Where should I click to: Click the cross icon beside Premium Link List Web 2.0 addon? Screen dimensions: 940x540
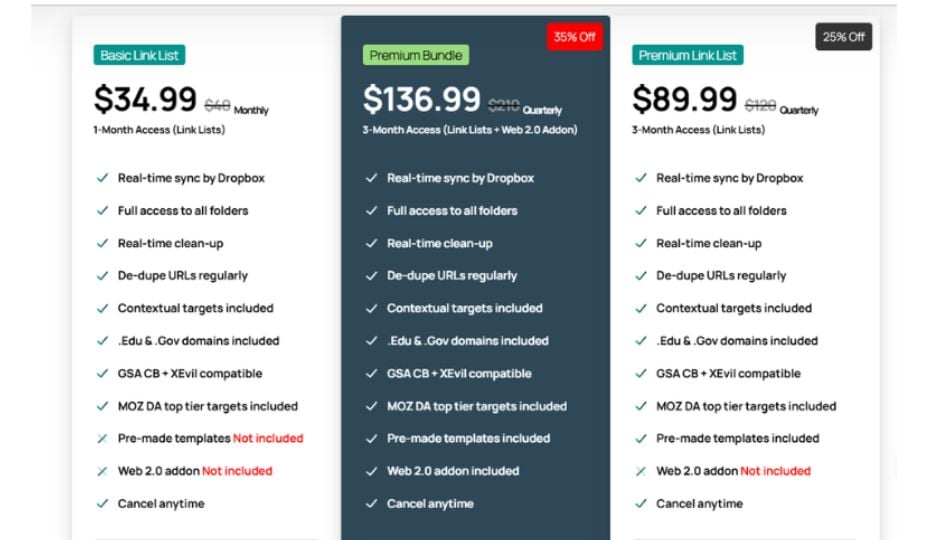(x=641, y=471)
